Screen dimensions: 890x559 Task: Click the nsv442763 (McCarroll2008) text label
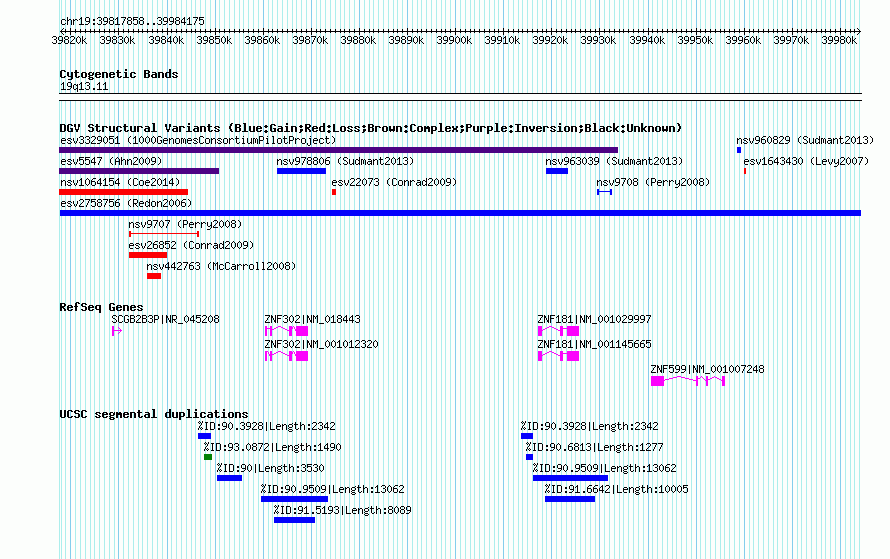coord(221,266)
